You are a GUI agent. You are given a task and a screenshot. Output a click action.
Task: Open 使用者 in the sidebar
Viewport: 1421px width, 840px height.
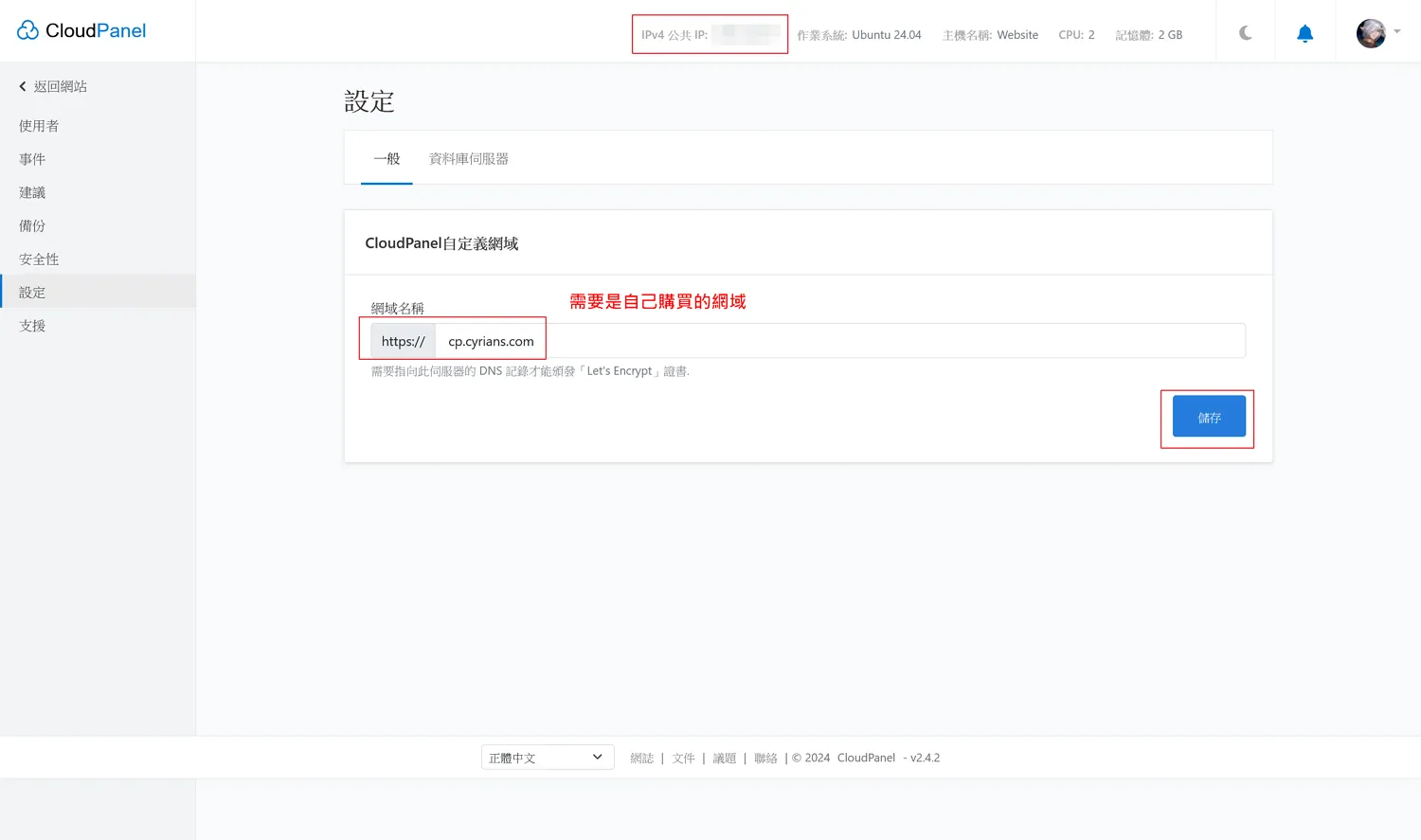coord(39,126)
